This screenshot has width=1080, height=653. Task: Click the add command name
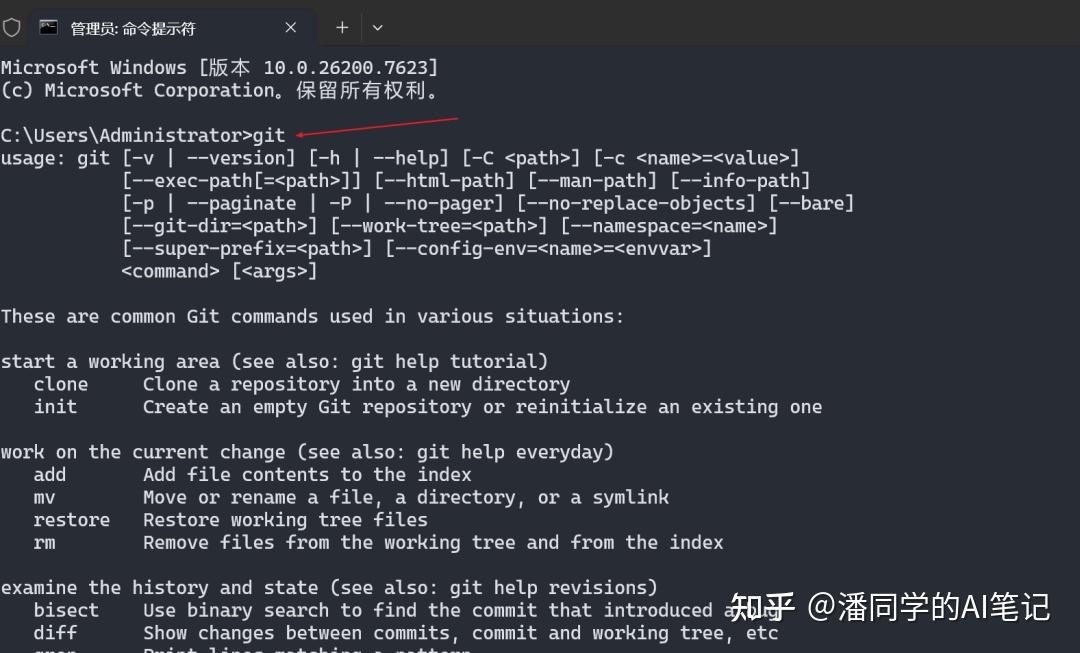pos(50,475)
